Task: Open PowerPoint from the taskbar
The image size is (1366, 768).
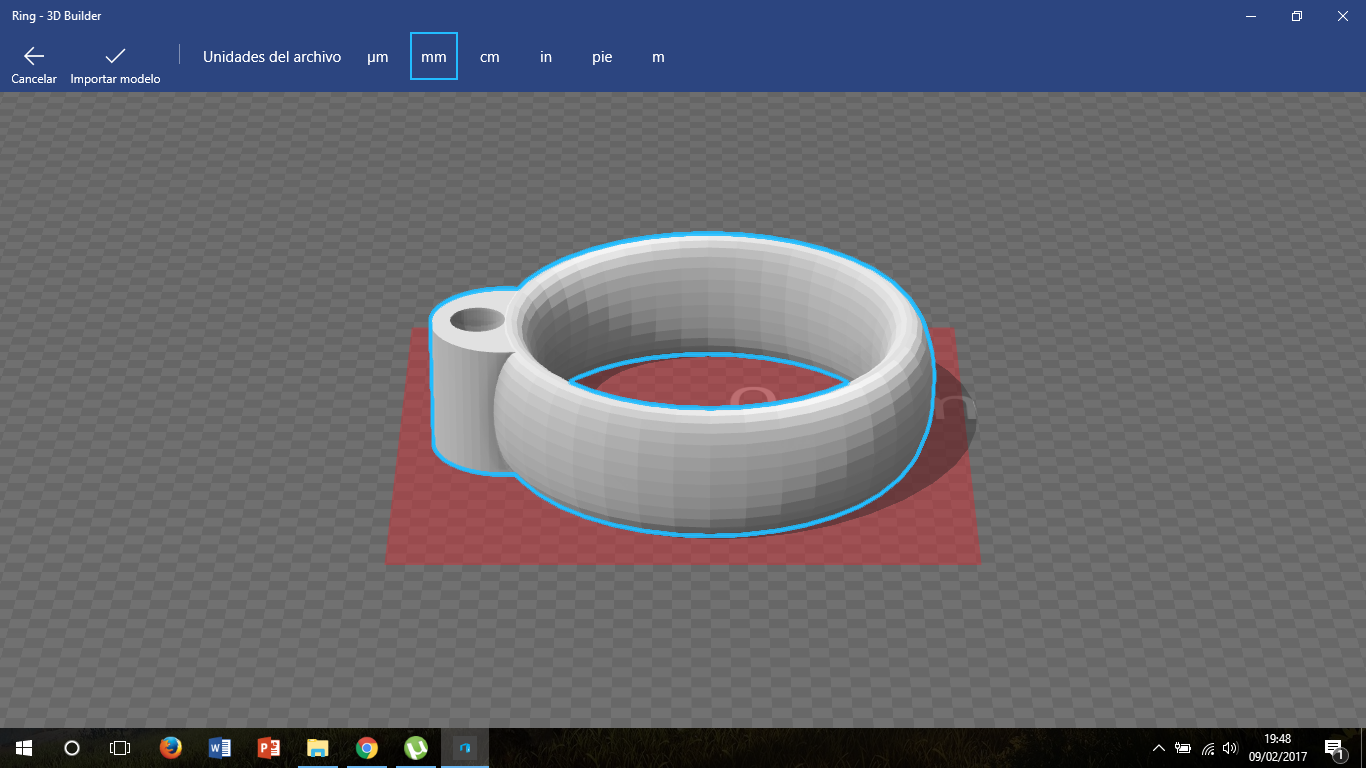Action: (268, 748)
